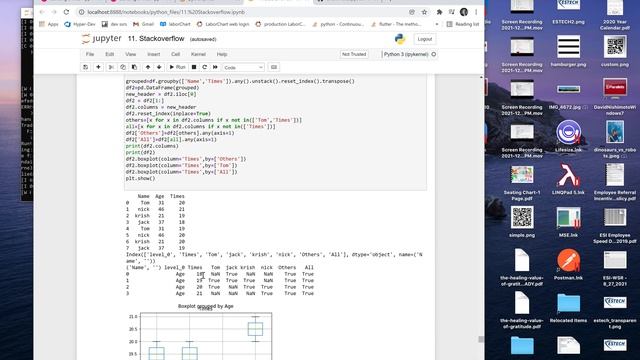Open Chrome extensions puzzle icon
The width and height of the screenshot is (640, 360).
(x=439, y=12)
